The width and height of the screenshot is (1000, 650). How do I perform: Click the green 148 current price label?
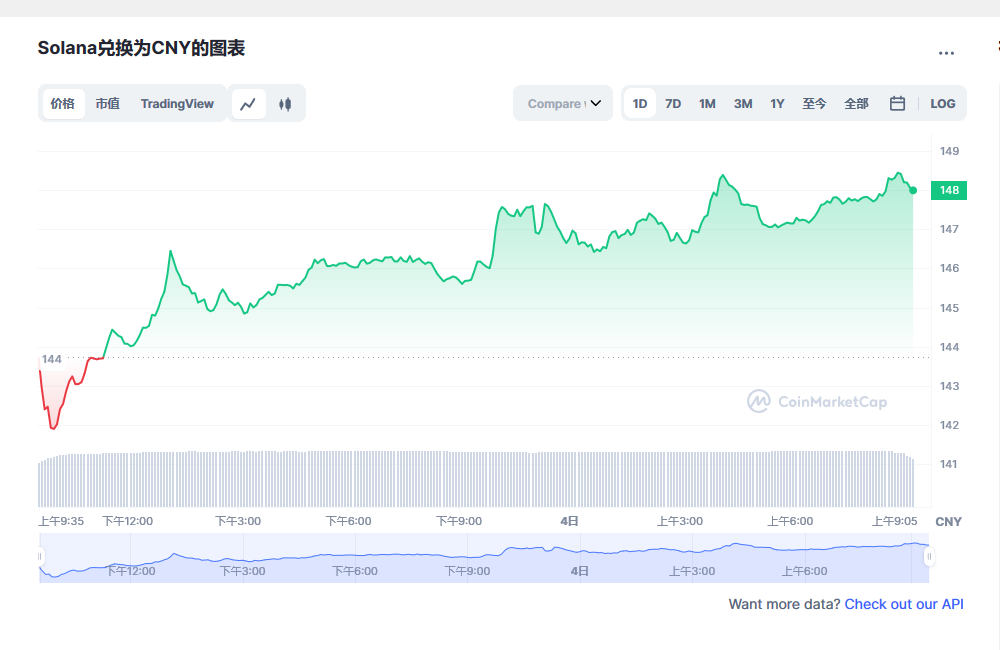949,190
